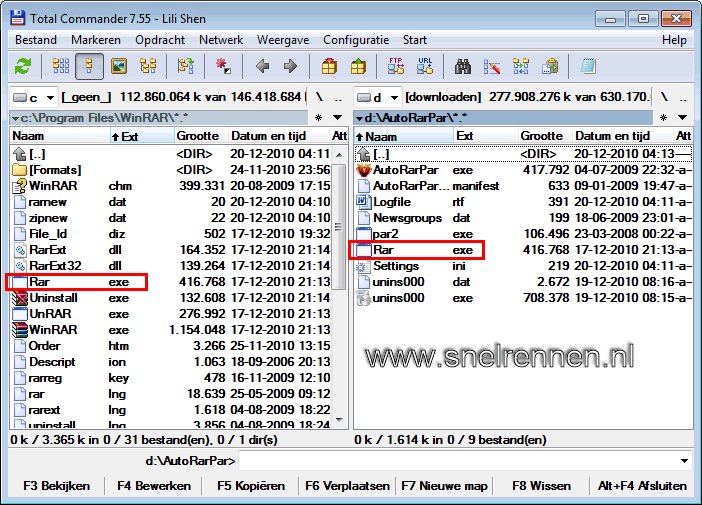Viewport: 702px width, 505px height.
Task: Click the F6 Verplaatsen button
Action: [347, 486]
